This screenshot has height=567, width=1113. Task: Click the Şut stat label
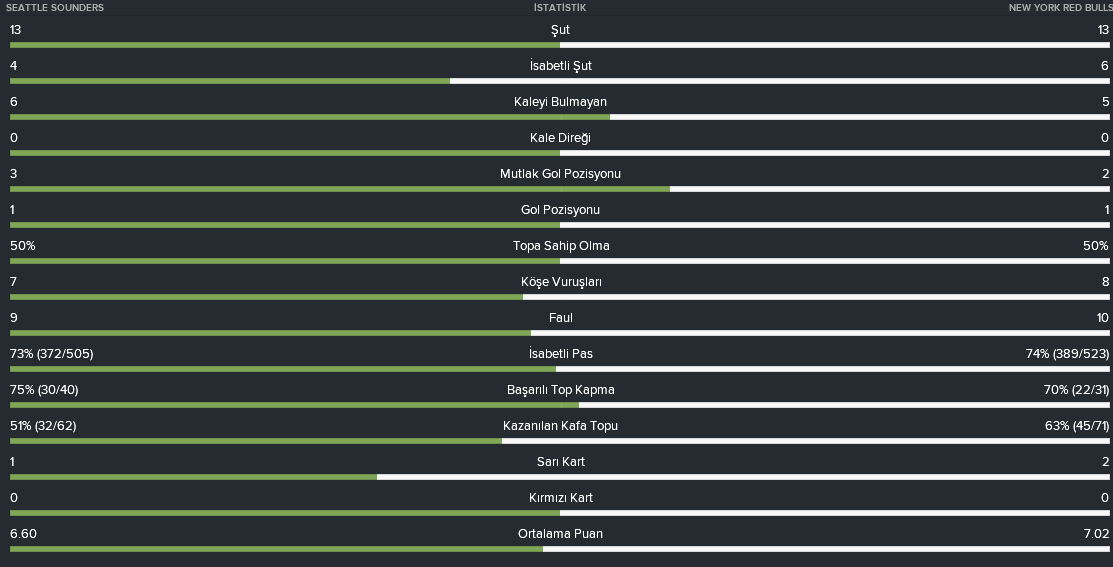point(560,30)
